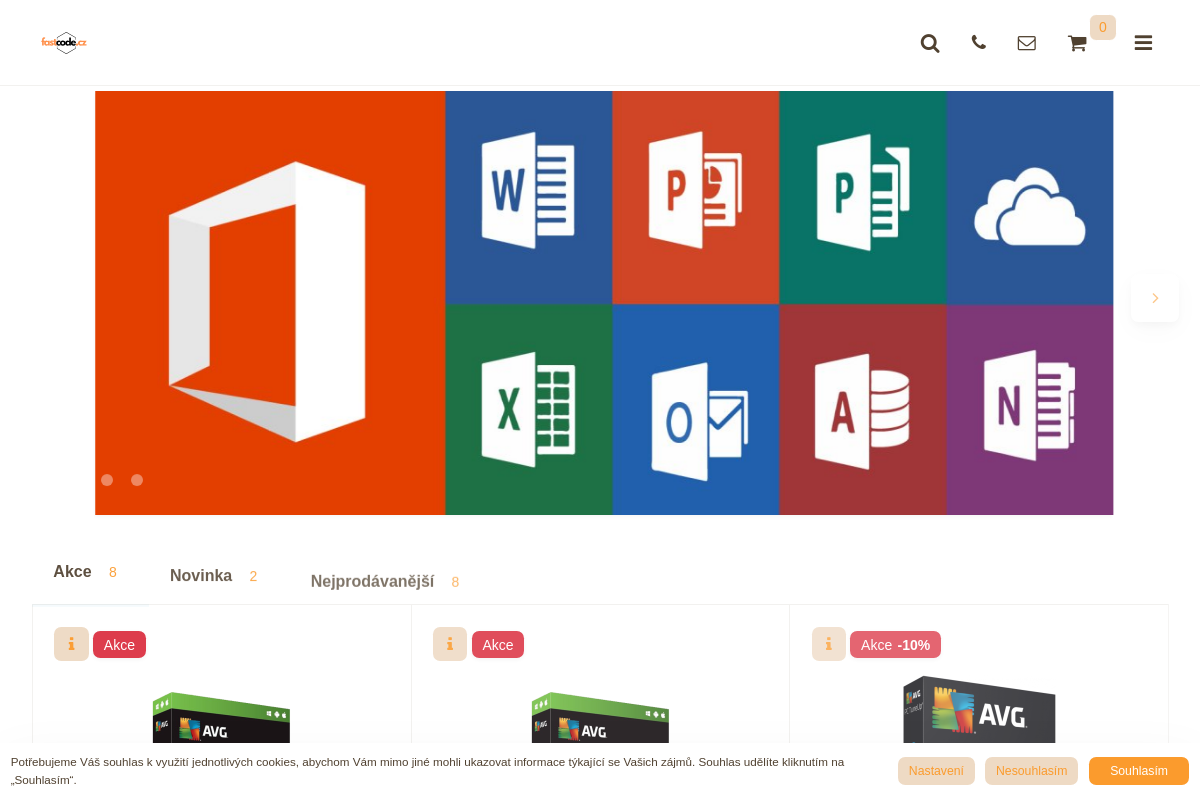This screenshot has width=1200, height=800.
Task: Select the second carousel dot indicator
Action: (x=137, y=480)
